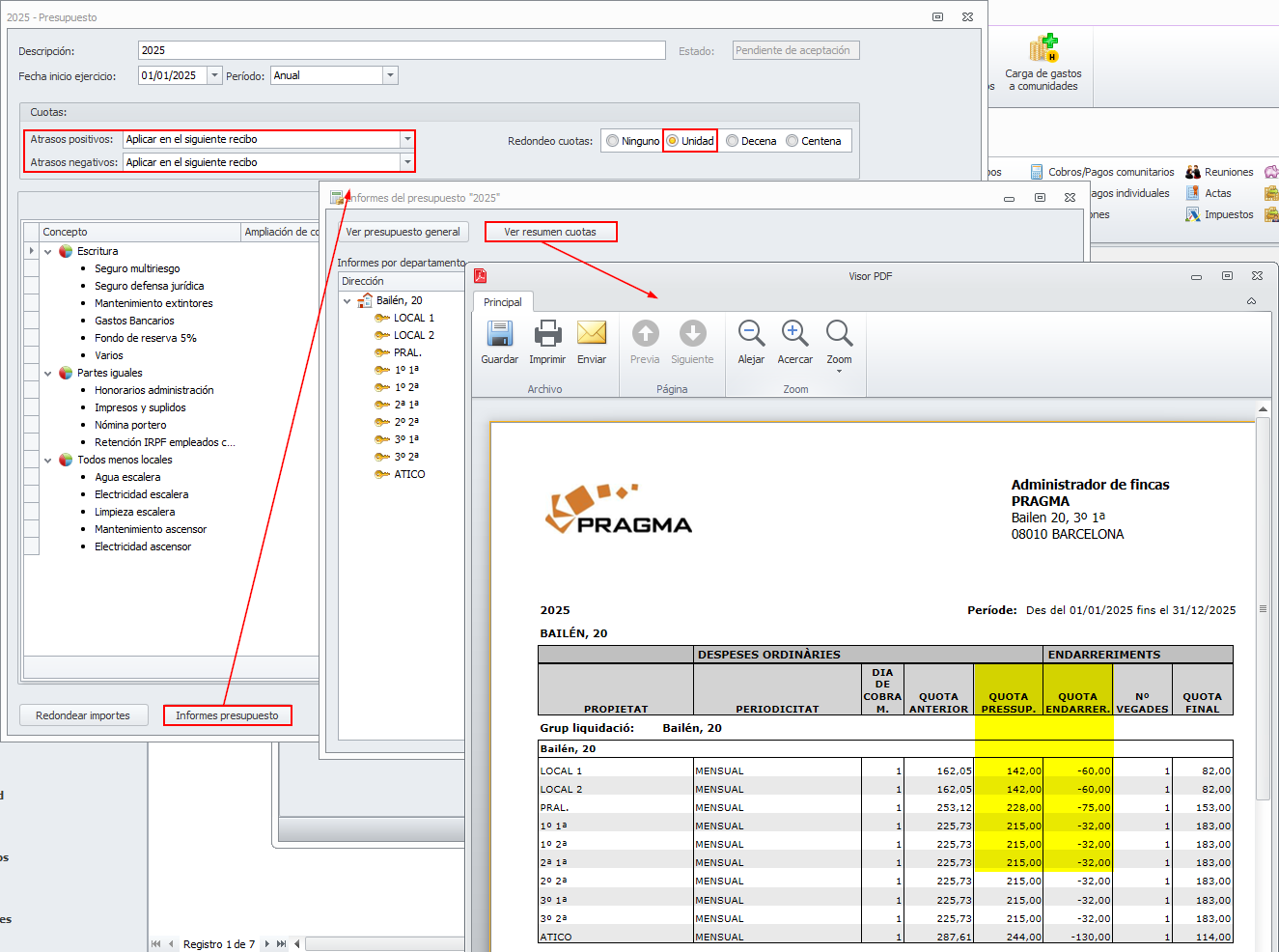Open the Zoom dropdown menu in viewer
This screenshot has height=952, width=1279.
tap(839, 371)
